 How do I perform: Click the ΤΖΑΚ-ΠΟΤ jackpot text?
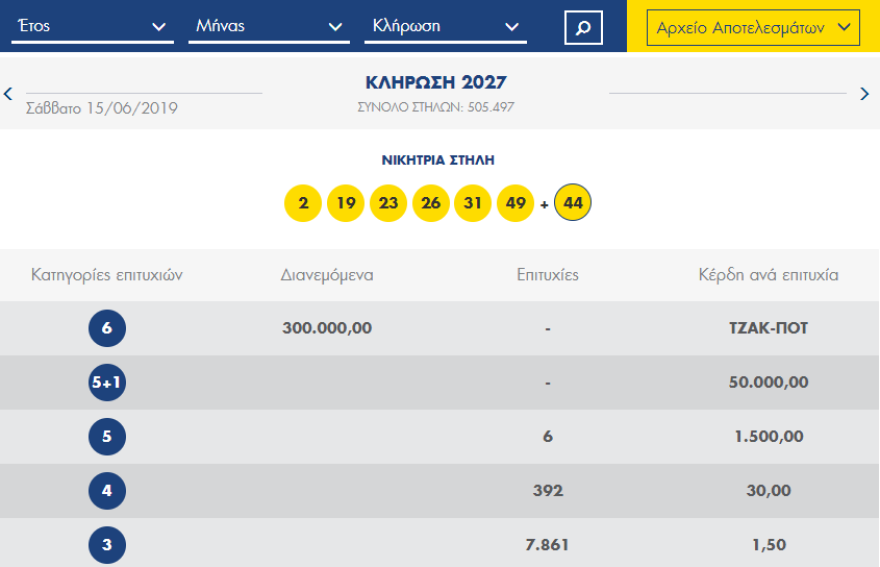click(x=768, y=329)
